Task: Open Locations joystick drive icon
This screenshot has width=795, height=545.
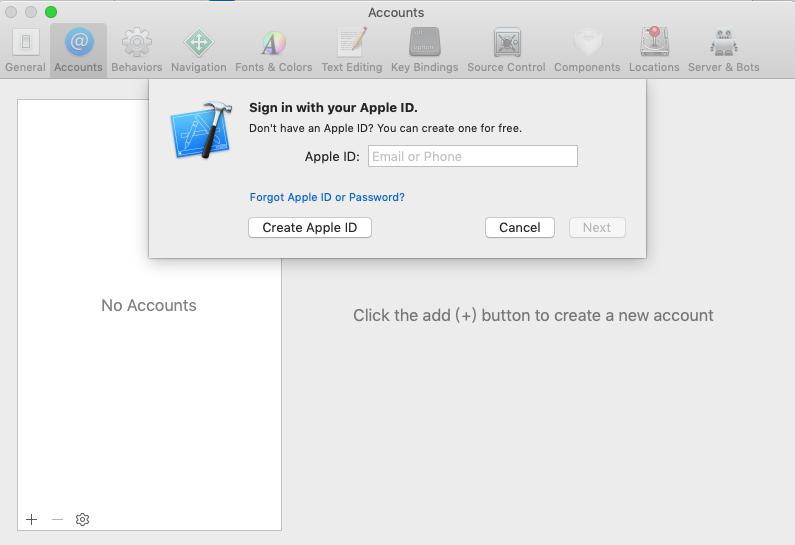Action: coord(654,42)
